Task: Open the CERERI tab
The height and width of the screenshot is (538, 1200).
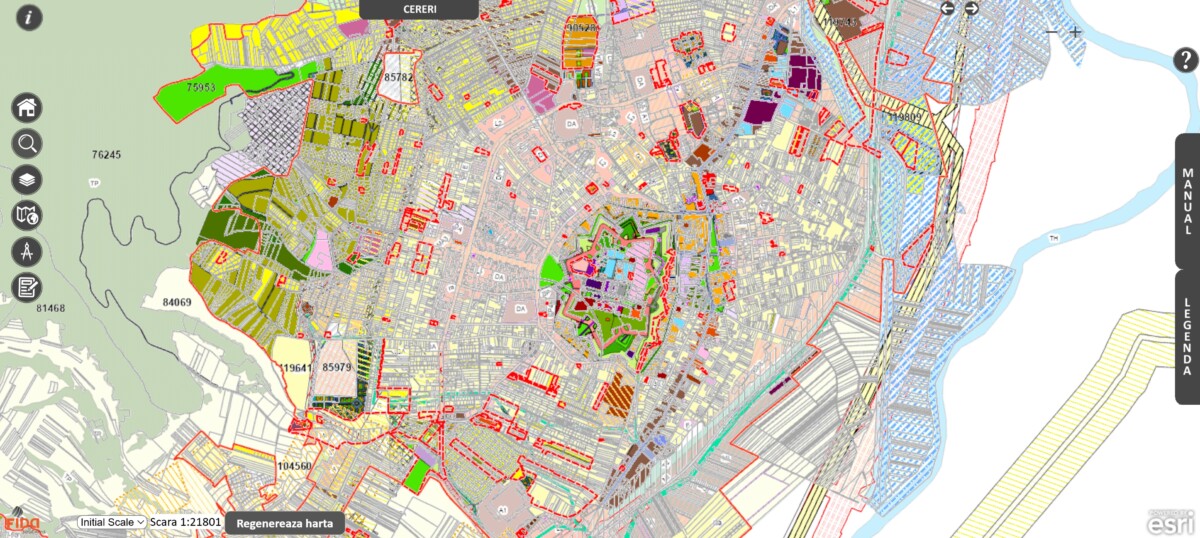Action: pyautogui.click(x=419, y=9)
